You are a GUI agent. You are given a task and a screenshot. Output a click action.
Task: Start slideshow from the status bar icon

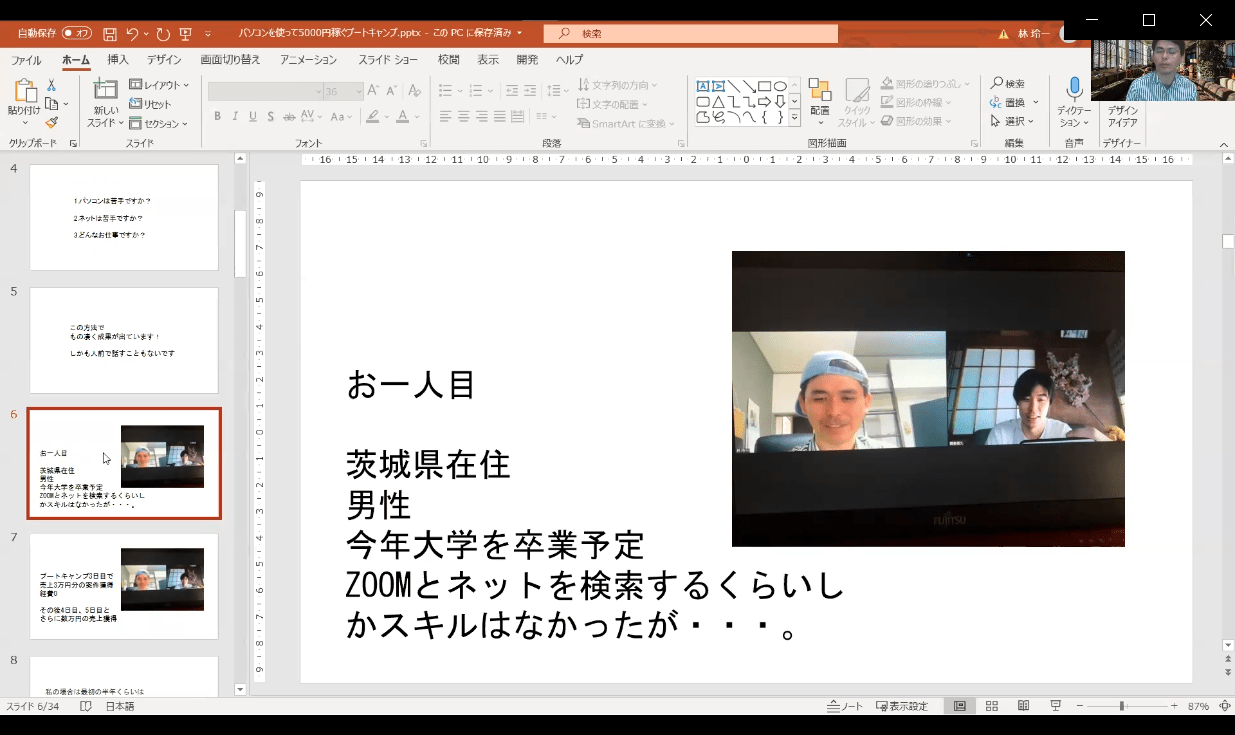tap(1055, 706)
